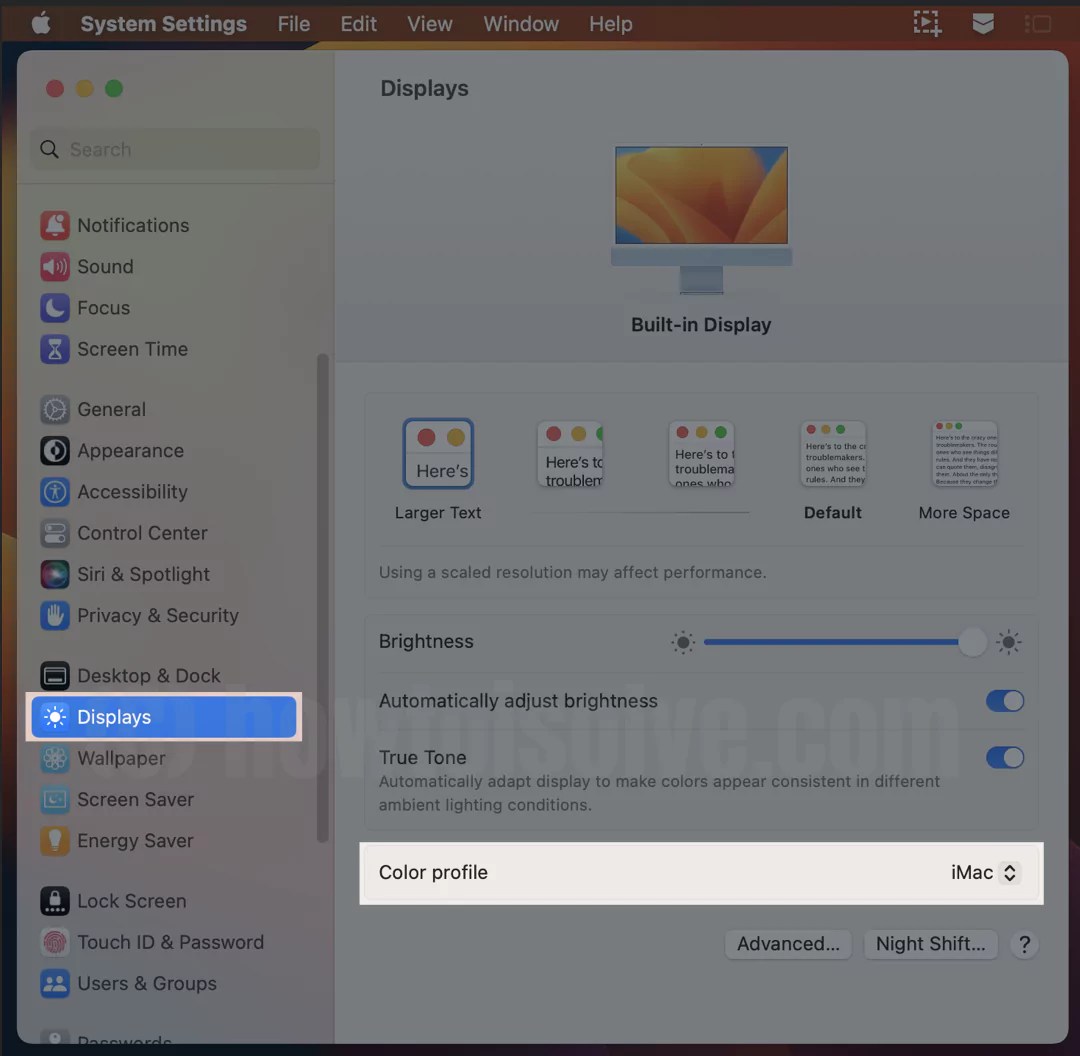Open the View menu
Viewport: 1080px width, 1056px height.
430,23
